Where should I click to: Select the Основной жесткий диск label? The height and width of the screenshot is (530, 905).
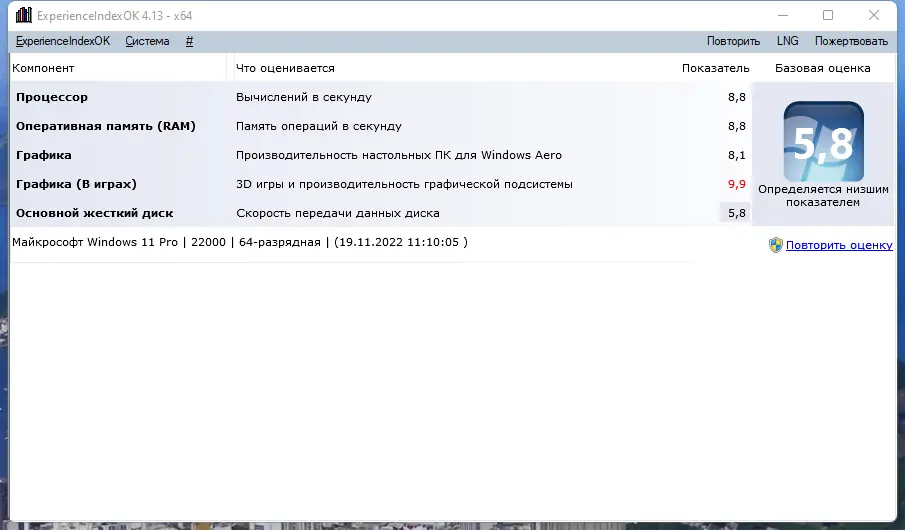pos(95,213)
